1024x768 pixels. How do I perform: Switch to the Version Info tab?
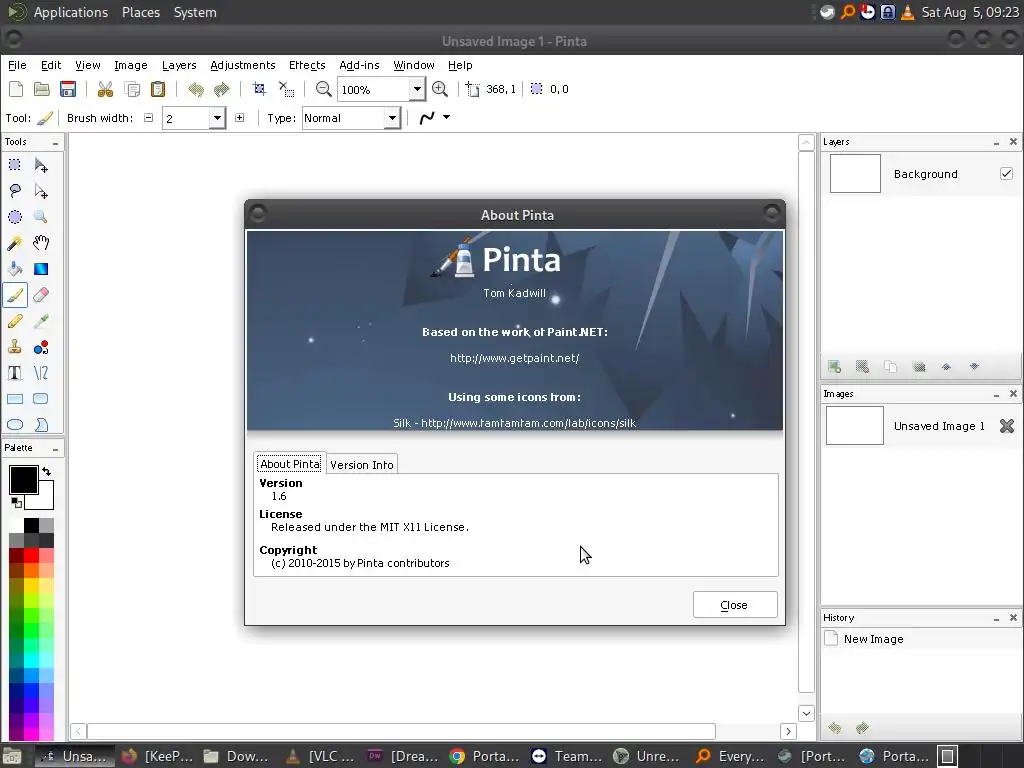click(362, 464)
